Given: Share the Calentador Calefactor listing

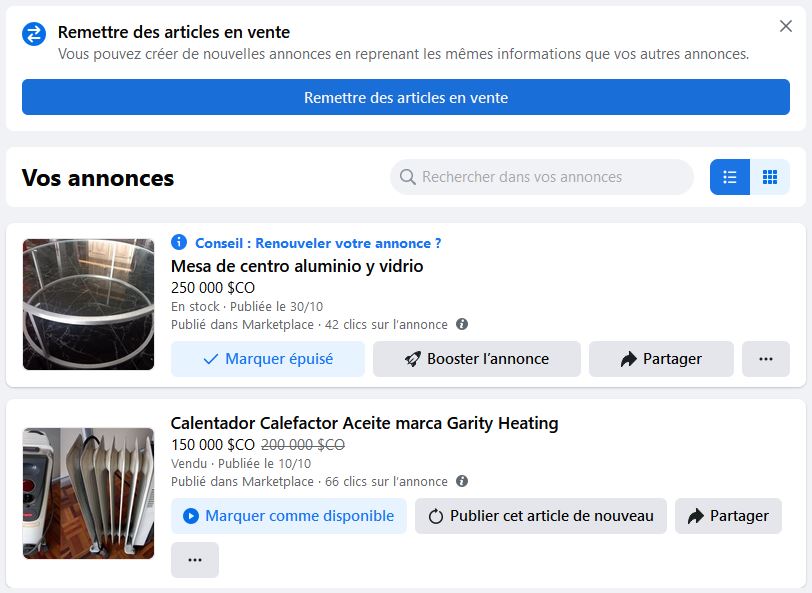Looking at the screenshot, I should [728, 516].
